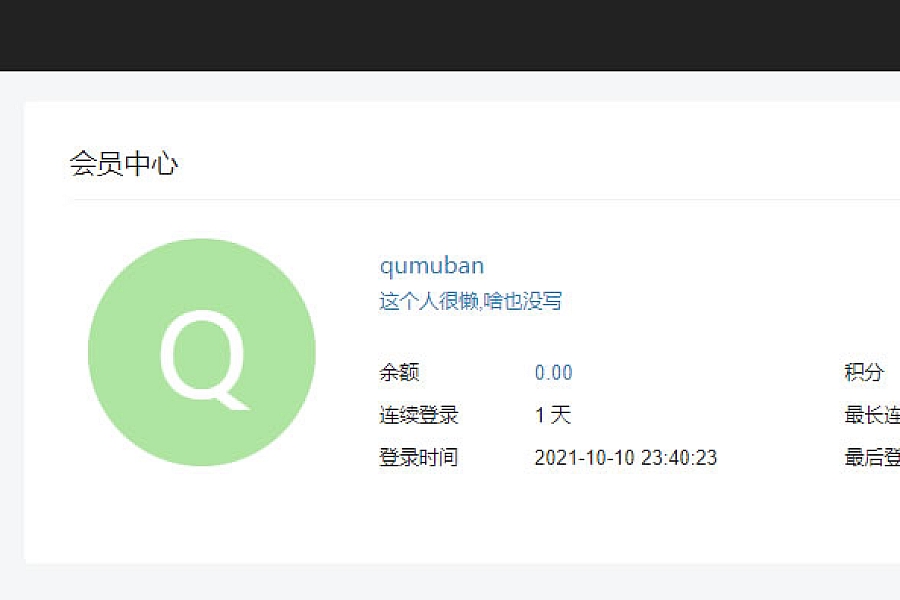Click the dark top navigation bar
This screenshot has height=600, width=900.
[450, 35]
